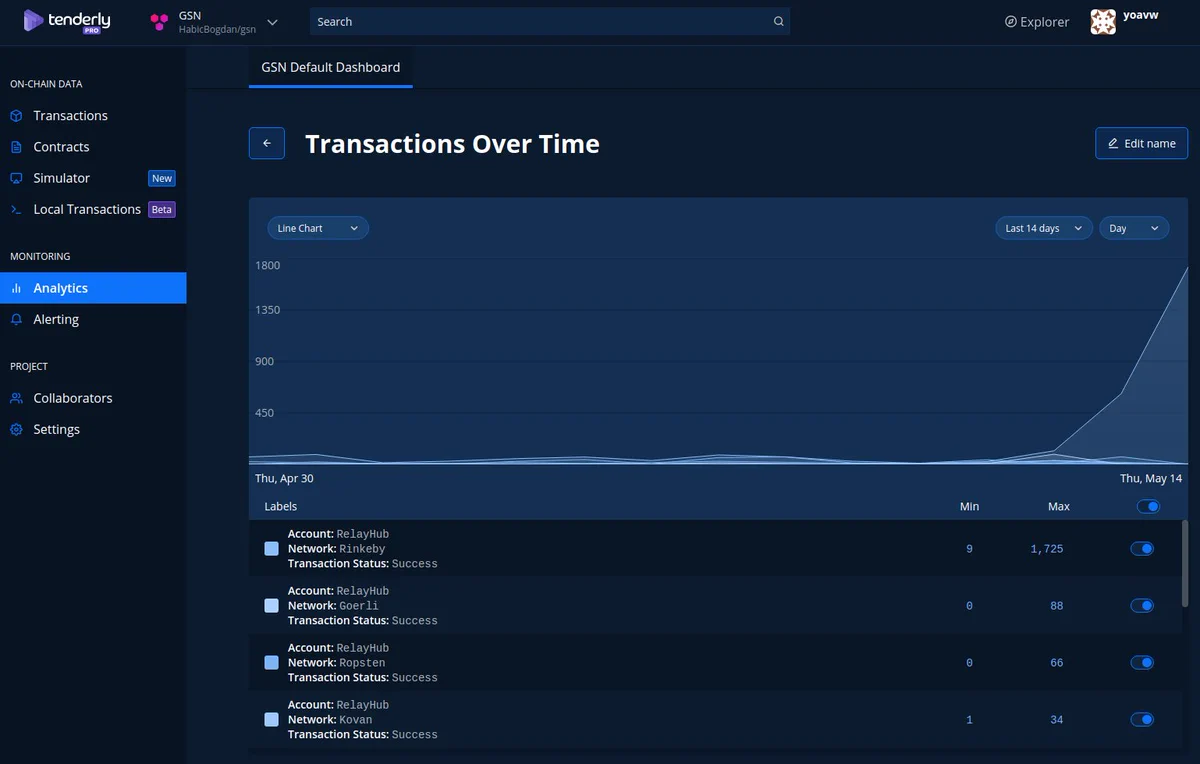The width and height of the screenshot is (1200, 764).
Task: Toggle the Kovan series visibility
Action: coord(1142,719)
